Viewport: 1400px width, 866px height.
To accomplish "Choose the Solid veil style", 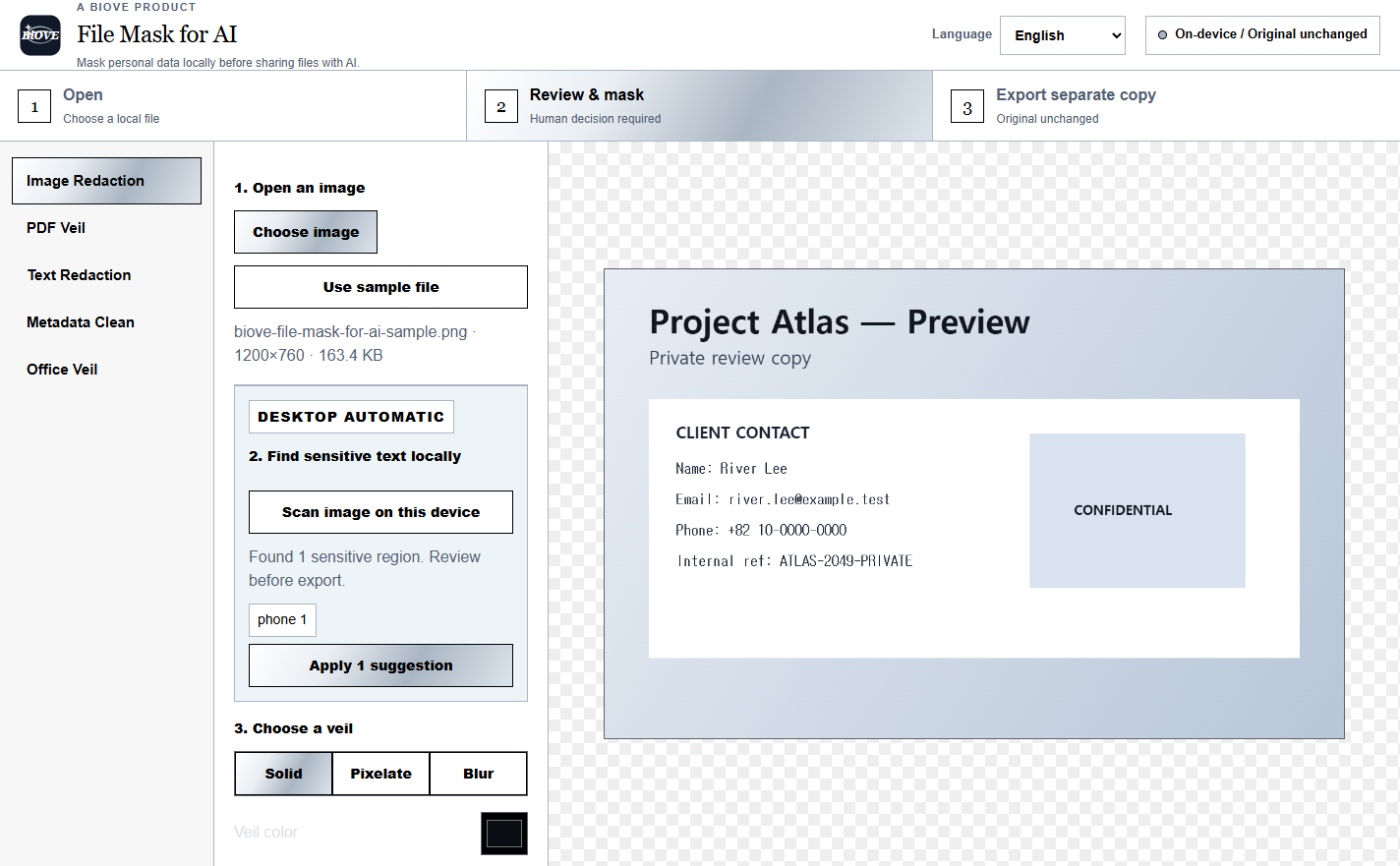I will click(283, 774).
